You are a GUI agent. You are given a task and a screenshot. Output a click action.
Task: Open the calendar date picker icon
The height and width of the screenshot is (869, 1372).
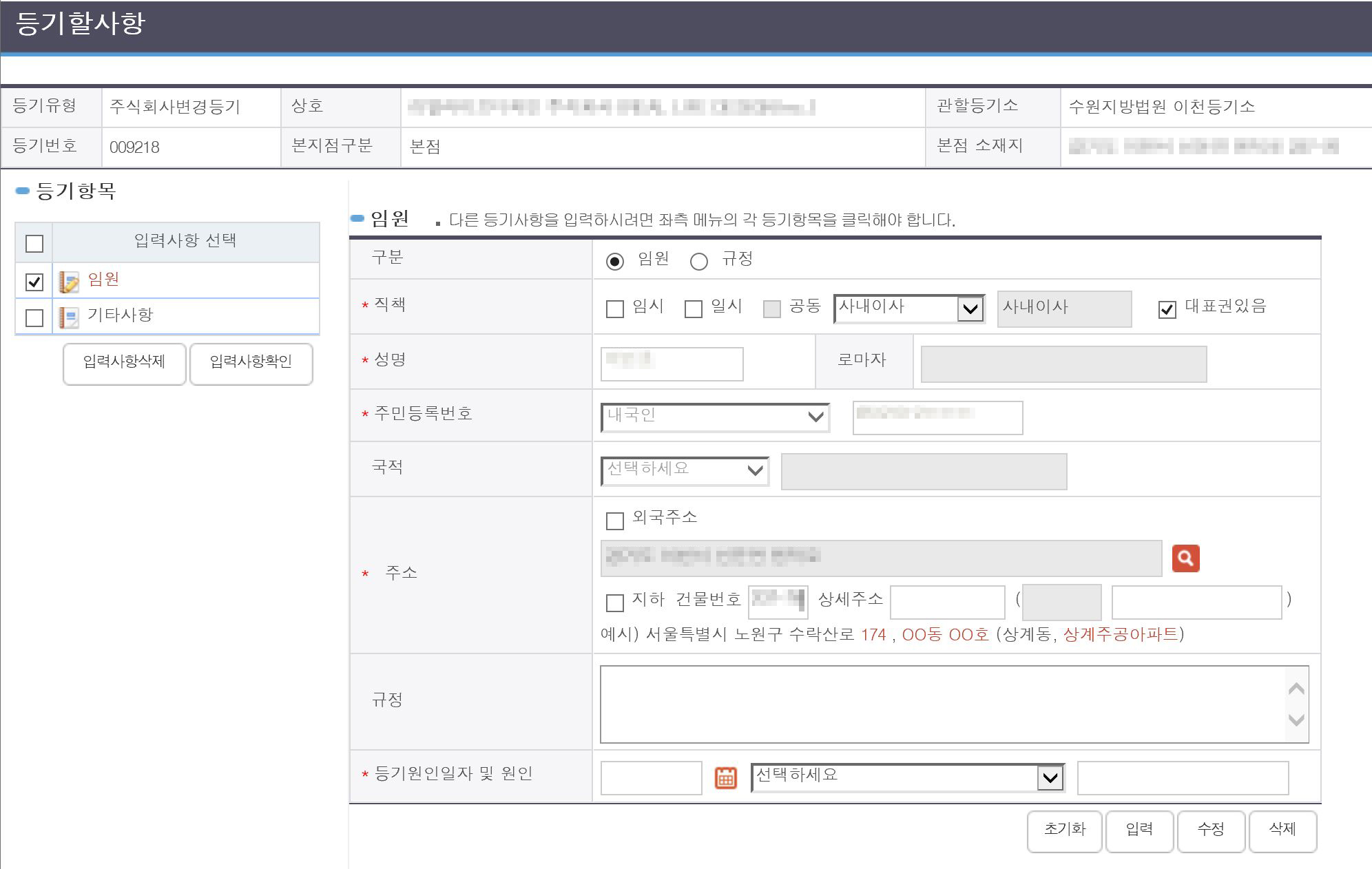click(x=725, y=777)
